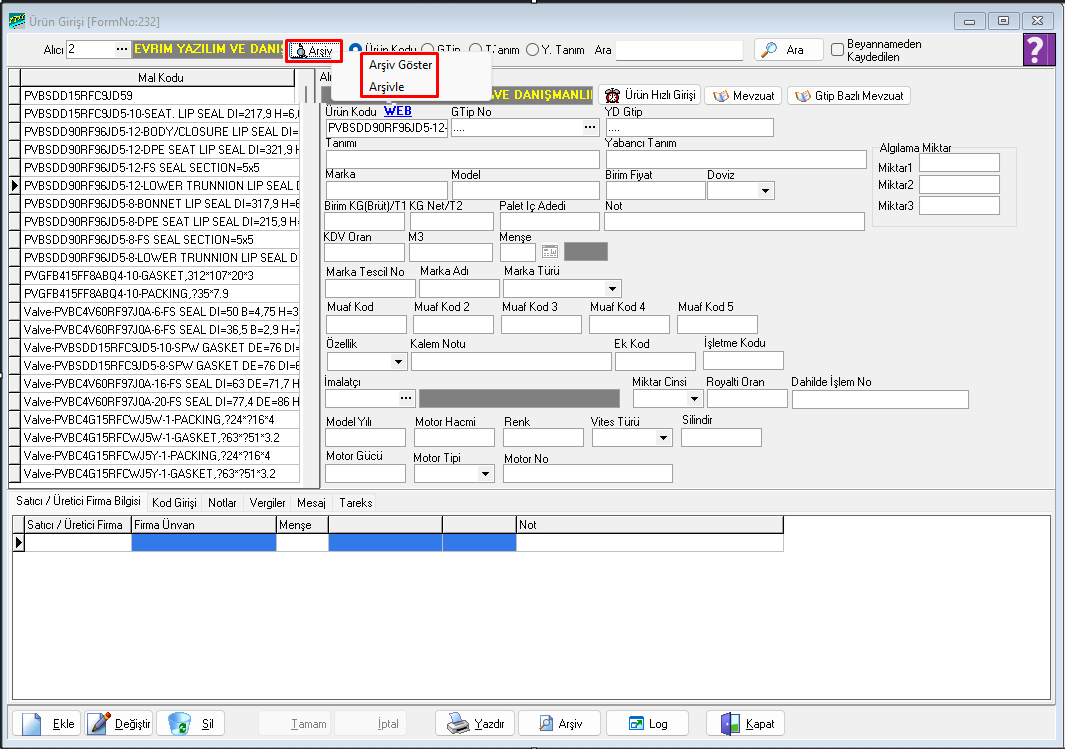Click the Motor No input field

click(x=588, y=473)
